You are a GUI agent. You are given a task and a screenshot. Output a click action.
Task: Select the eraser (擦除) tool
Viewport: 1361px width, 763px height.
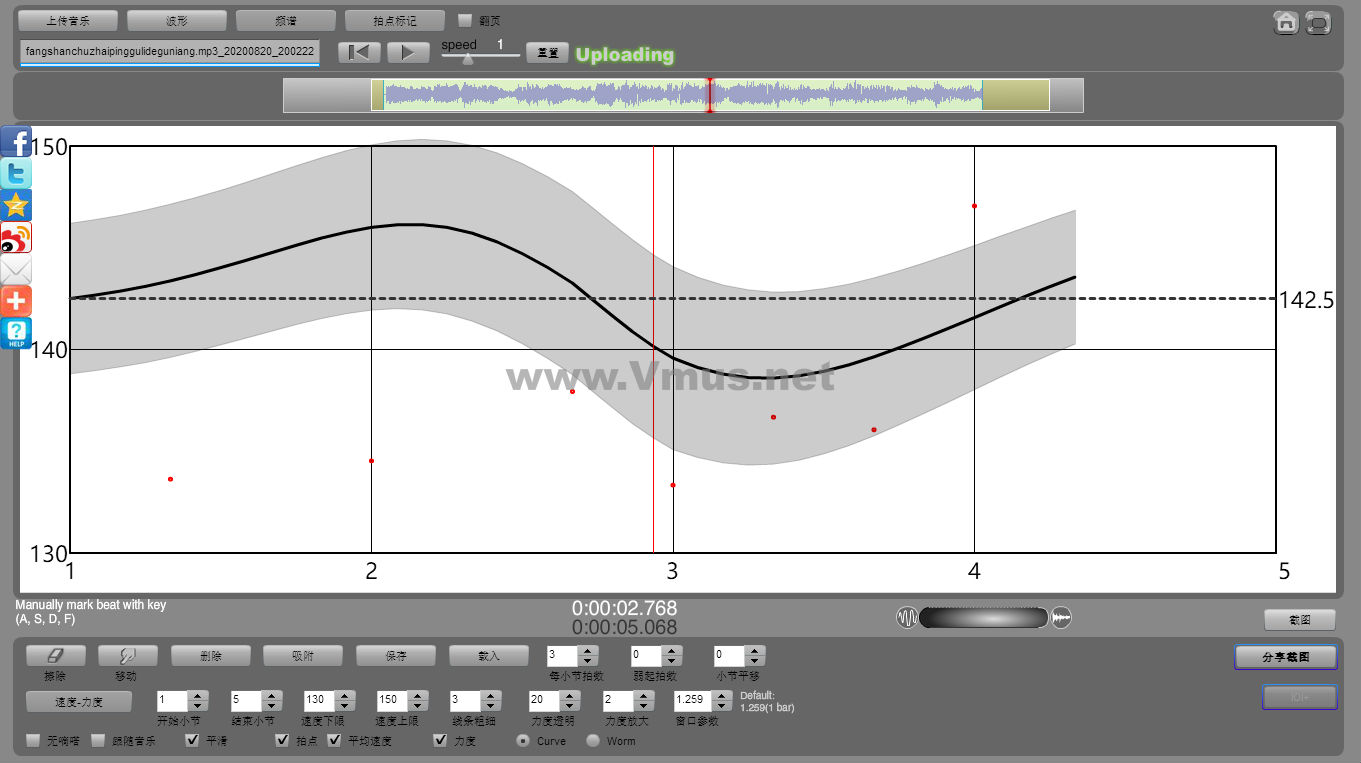click(x=55, y=656)
